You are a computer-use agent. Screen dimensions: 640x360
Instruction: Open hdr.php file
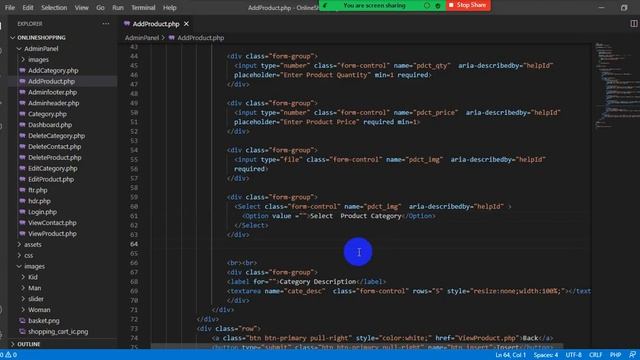[39, 201]
